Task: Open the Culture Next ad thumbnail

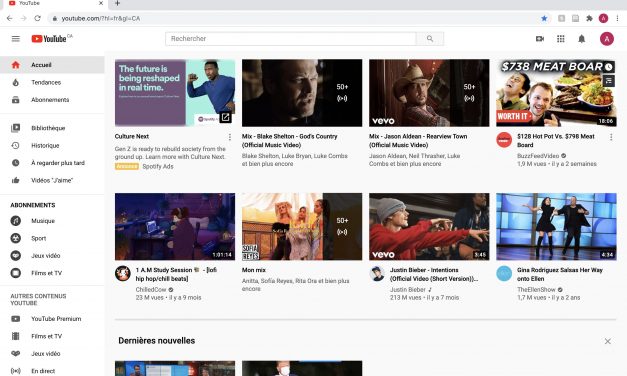Action: [175, 93]
